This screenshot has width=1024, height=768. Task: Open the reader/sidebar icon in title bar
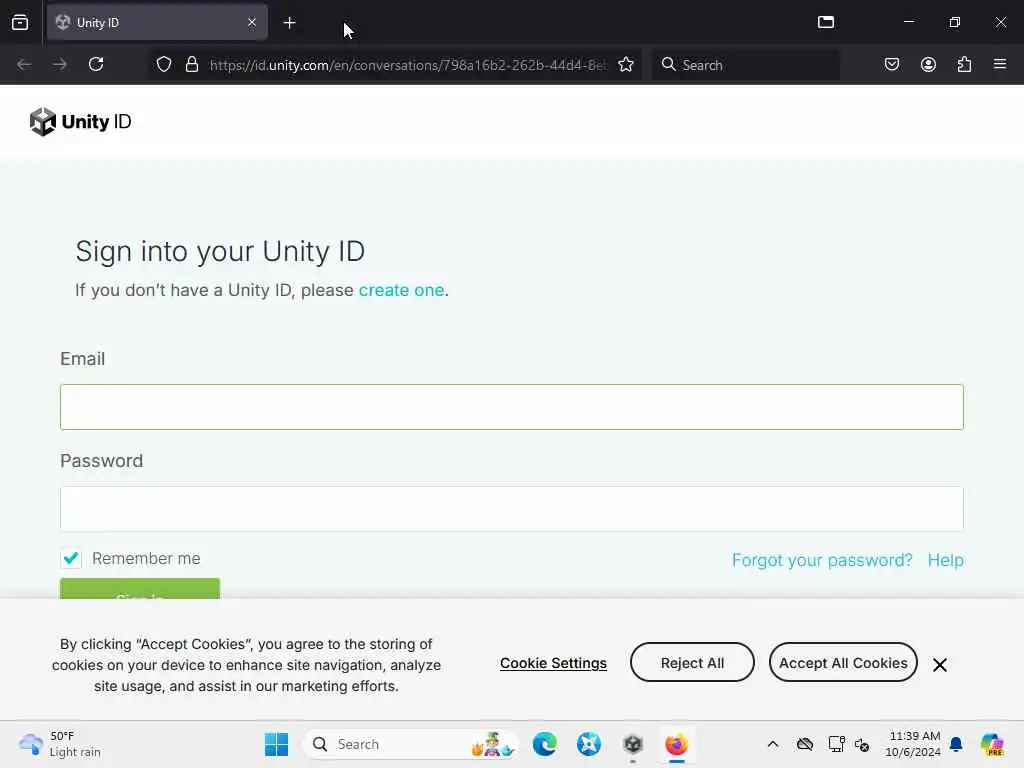[826, 22]
